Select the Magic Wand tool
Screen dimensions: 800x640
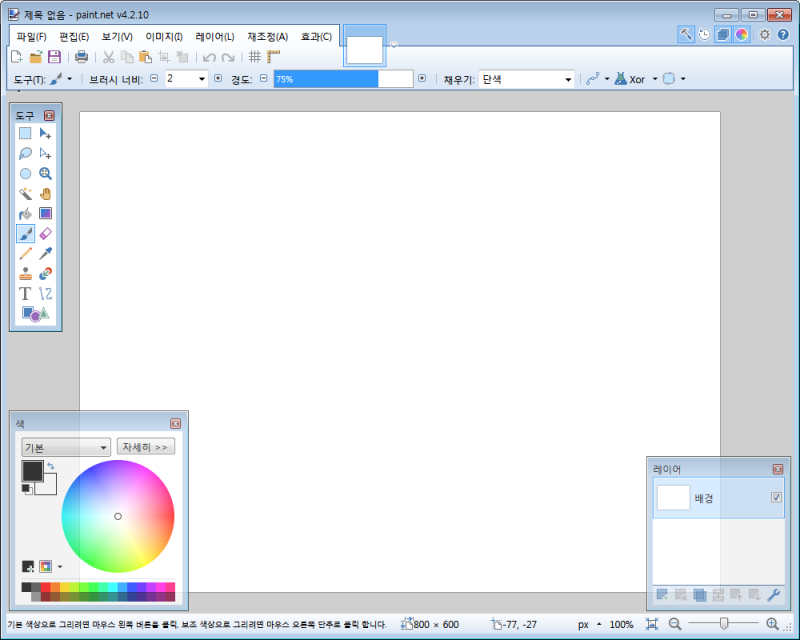[x=25, y=192]
